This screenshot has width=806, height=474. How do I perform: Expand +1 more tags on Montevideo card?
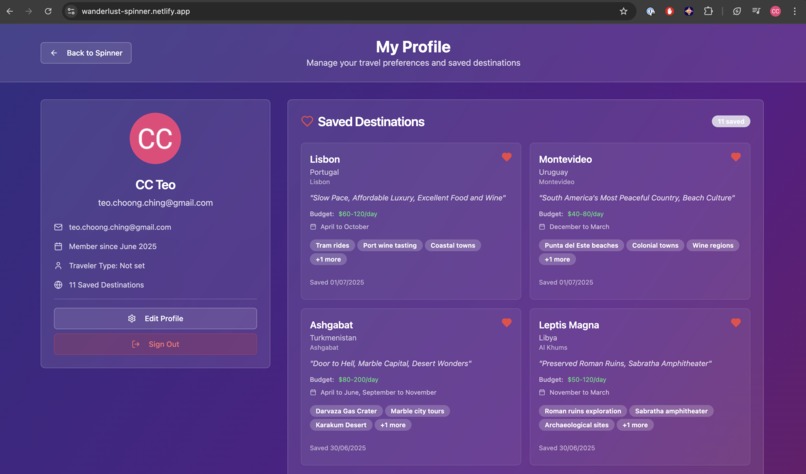click(x=557, y=259)
